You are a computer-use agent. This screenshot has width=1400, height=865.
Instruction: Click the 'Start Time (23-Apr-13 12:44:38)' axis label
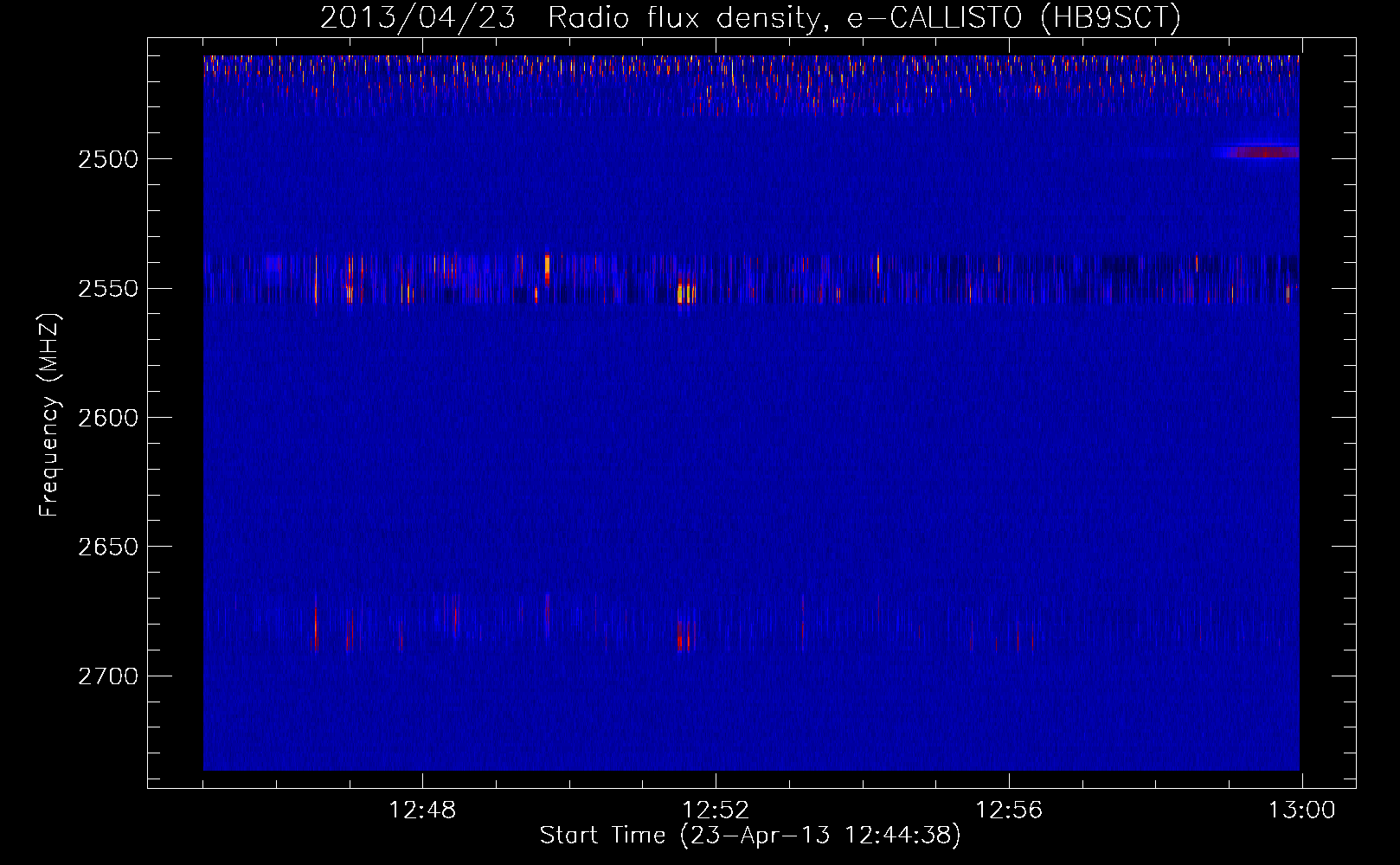point(750,836)
